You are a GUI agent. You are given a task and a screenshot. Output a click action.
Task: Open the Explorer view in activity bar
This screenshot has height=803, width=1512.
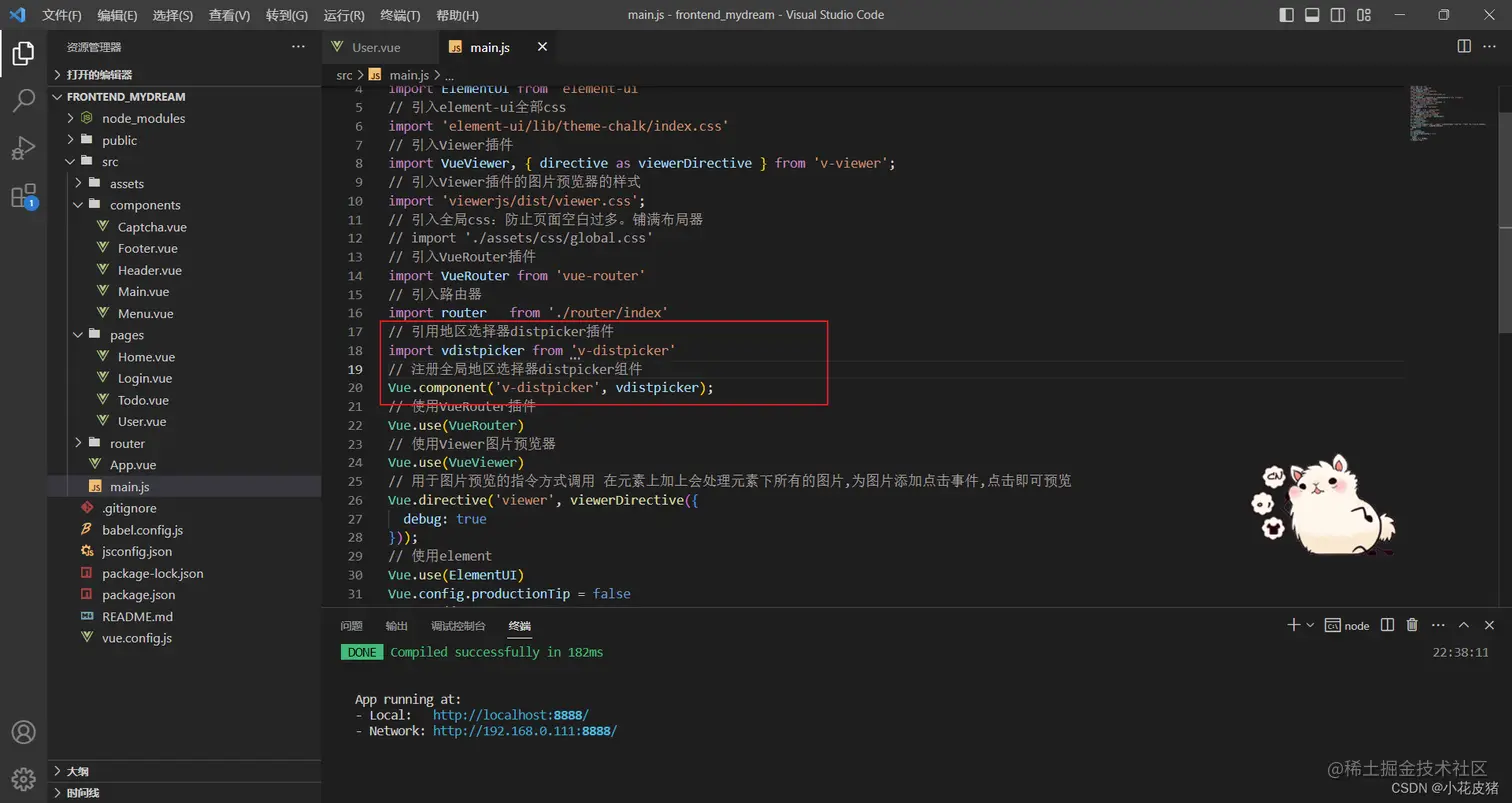tap(23, 53)
